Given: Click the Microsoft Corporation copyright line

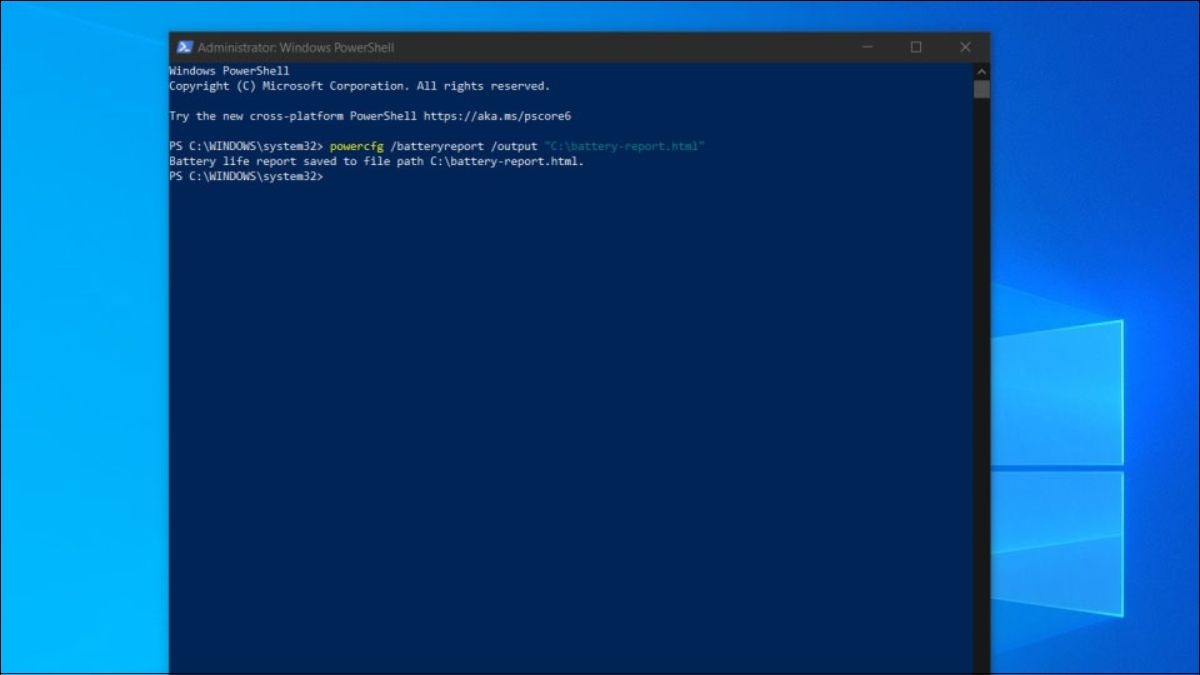Looking at the screenshot, I should (359, 86).
